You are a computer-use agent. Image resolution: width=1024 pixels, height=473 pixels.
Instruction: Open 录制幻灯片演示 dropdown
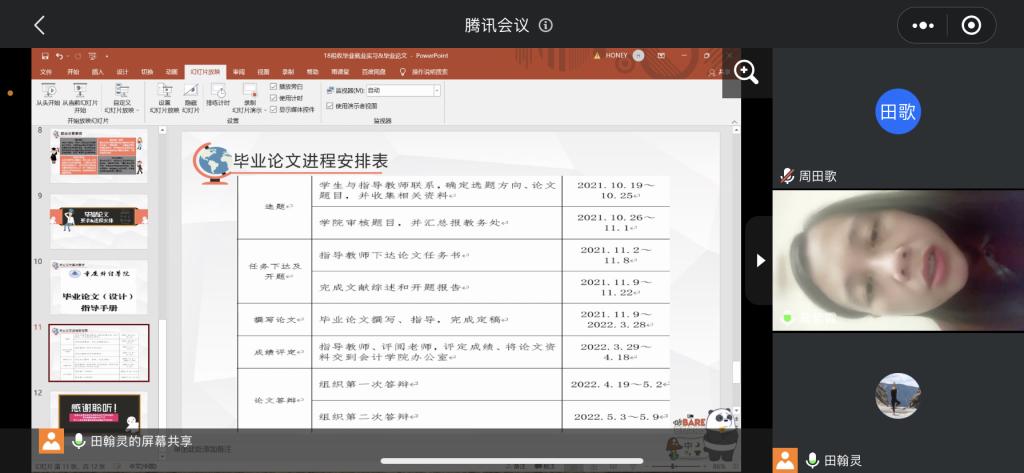(250, 98)
